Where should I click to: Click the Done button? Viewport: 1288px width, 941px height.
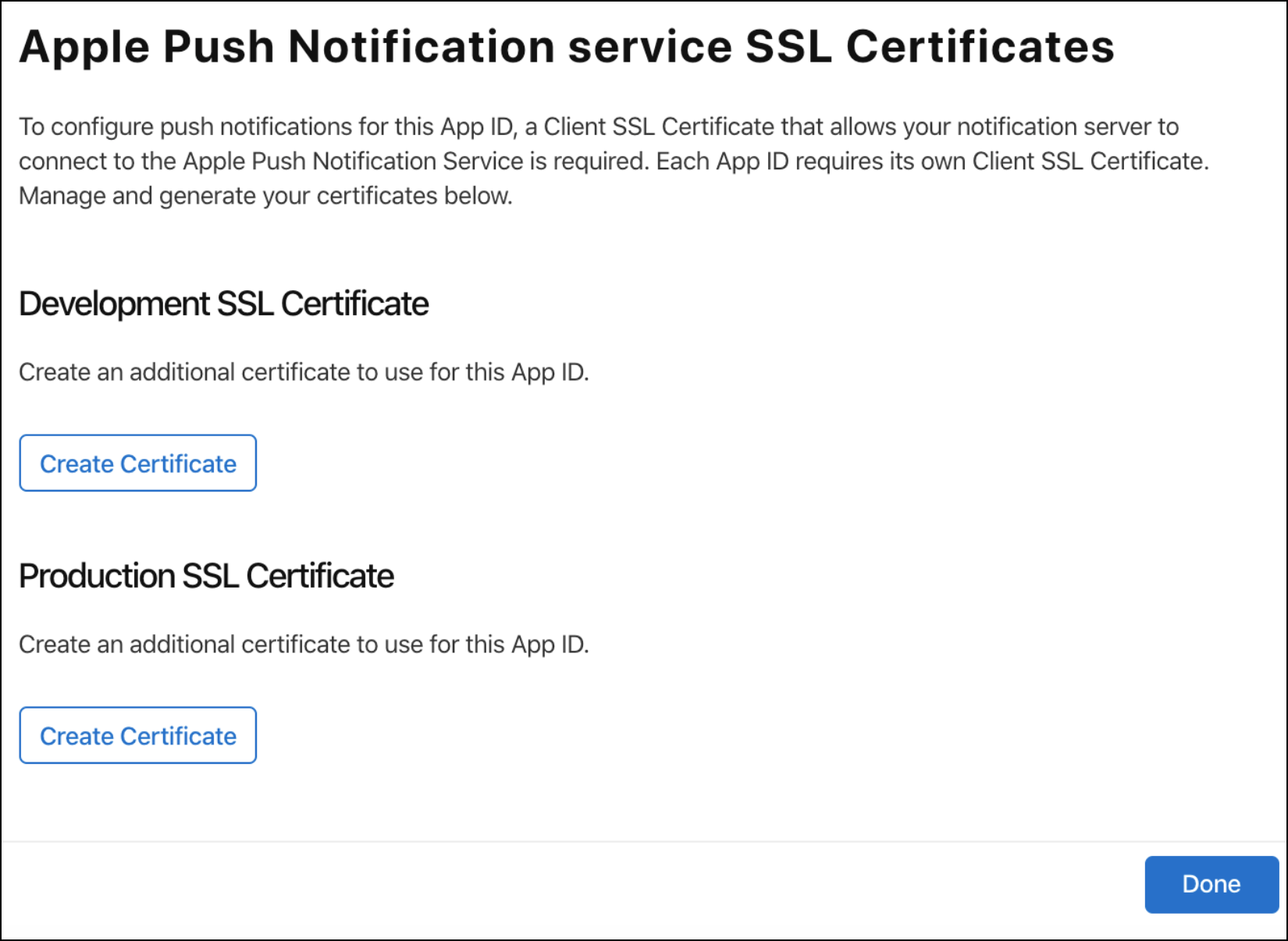[1212, 884]
